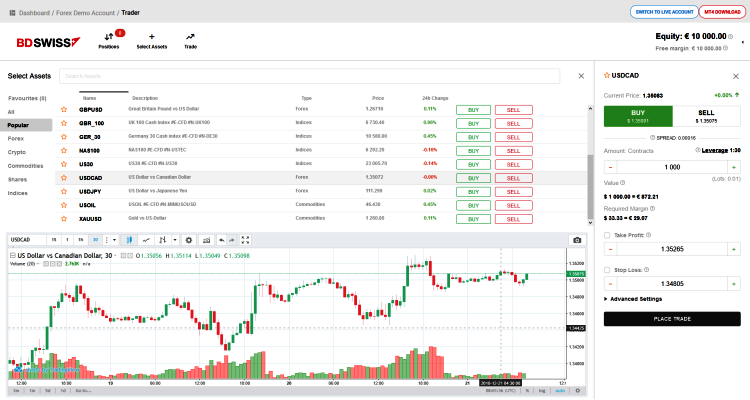
Task: Close the USDCAD trade panel
Action: coord(736,76)
